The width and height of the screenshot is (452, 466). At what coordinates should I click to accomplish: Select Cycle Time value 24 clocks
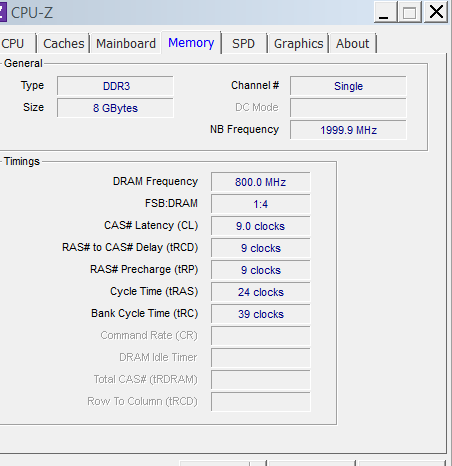coord(261,292)
